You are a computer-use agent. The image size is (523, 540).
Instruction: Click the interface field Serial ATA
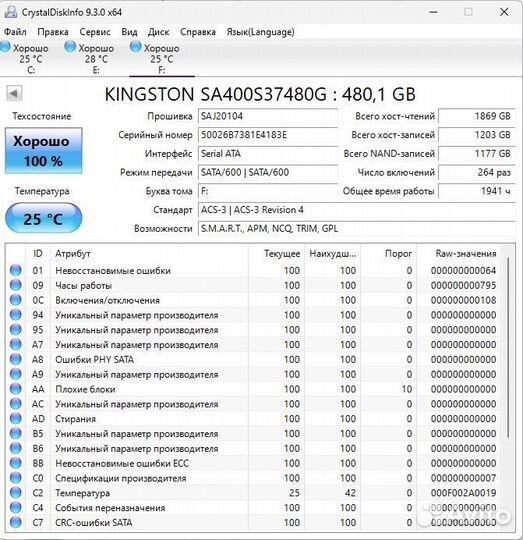(x=268, y=154)
